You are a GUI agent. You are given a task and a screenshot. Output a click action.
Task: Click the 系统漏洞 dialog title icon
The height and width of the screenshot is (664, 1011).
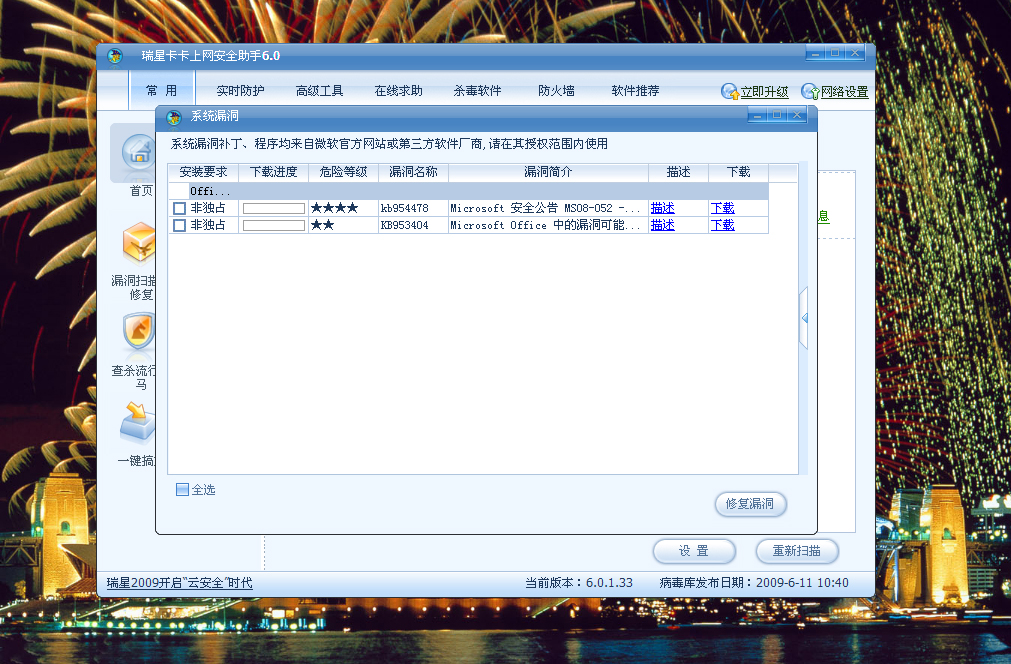pyautogui.click(x=173, y=117)
